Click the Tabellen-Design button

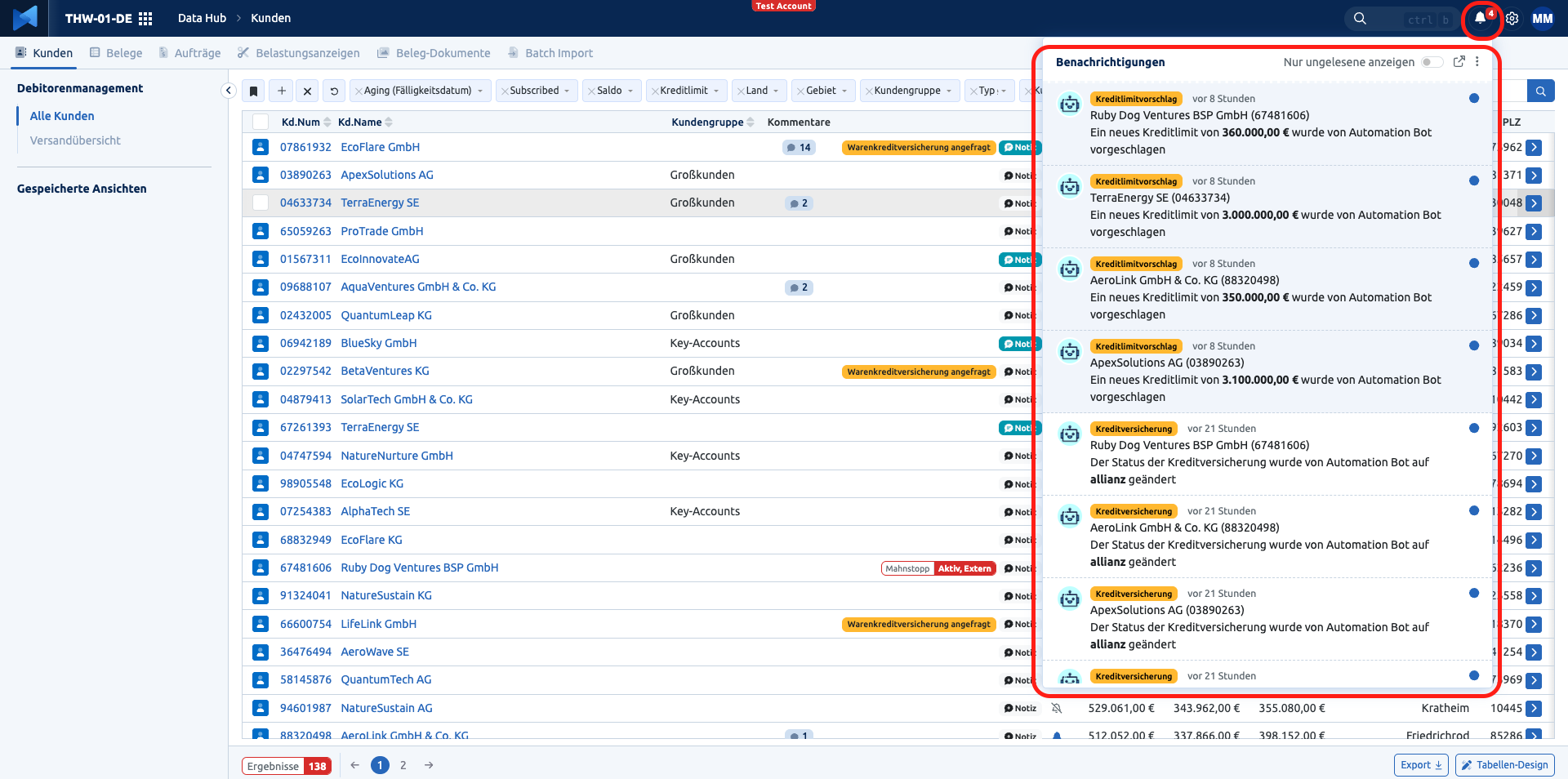coord(1504,765)
